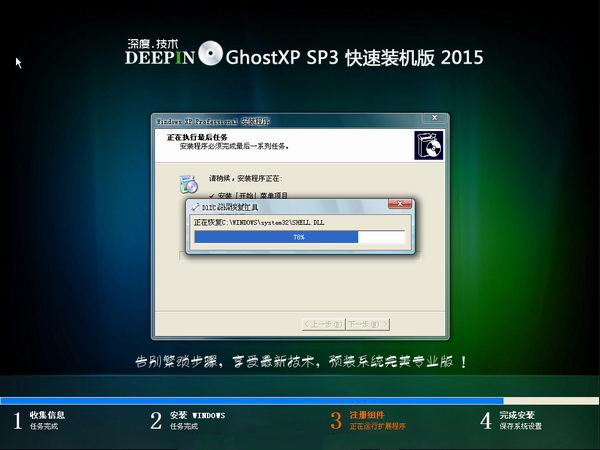This screenshot has height=450, width=600.
Task: Click the checked item 安装「开始」菜单项目
Action: [249, 196]
